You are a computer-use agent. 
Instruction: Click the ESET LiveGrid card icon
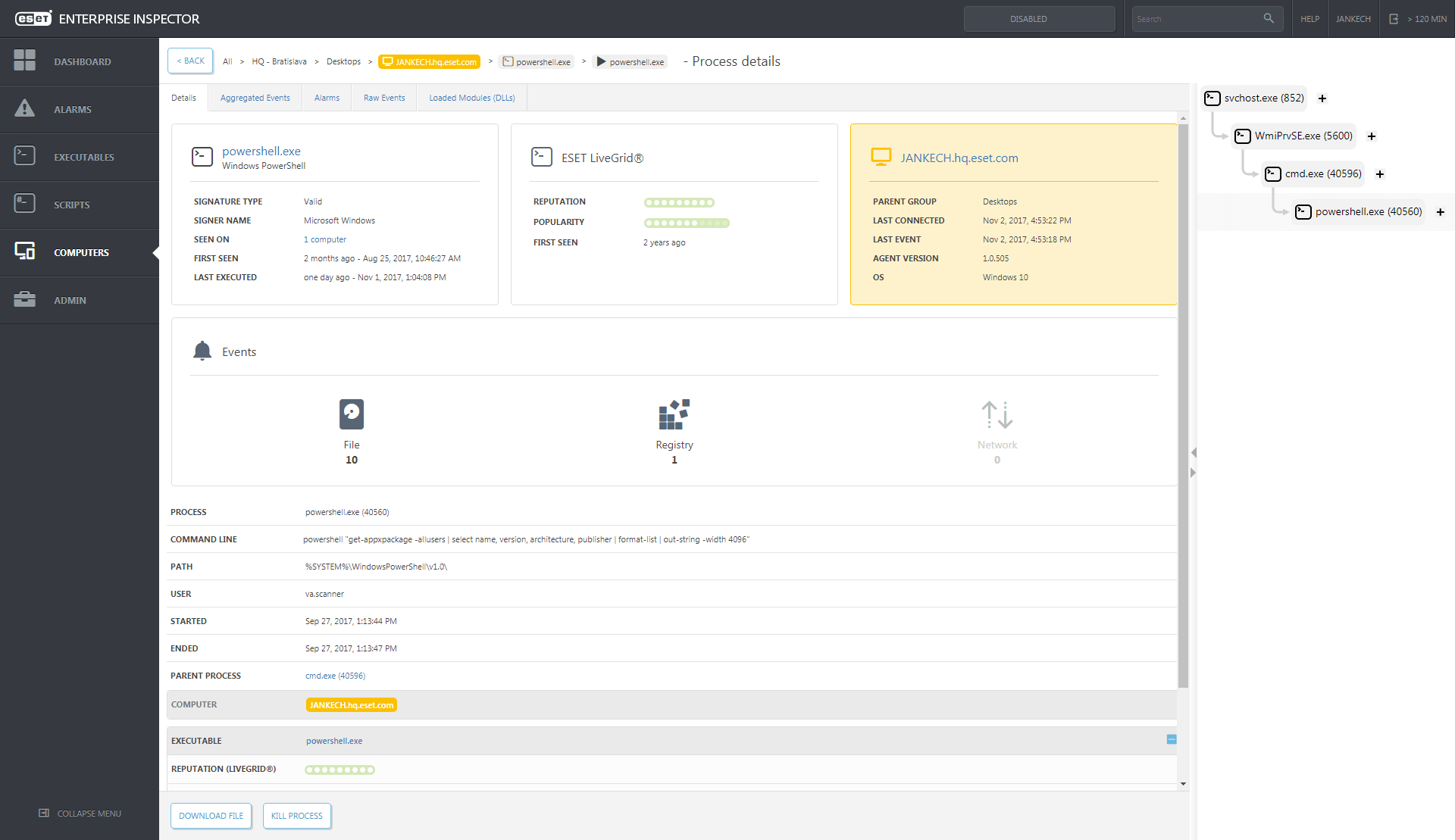[x=542, y=157]
